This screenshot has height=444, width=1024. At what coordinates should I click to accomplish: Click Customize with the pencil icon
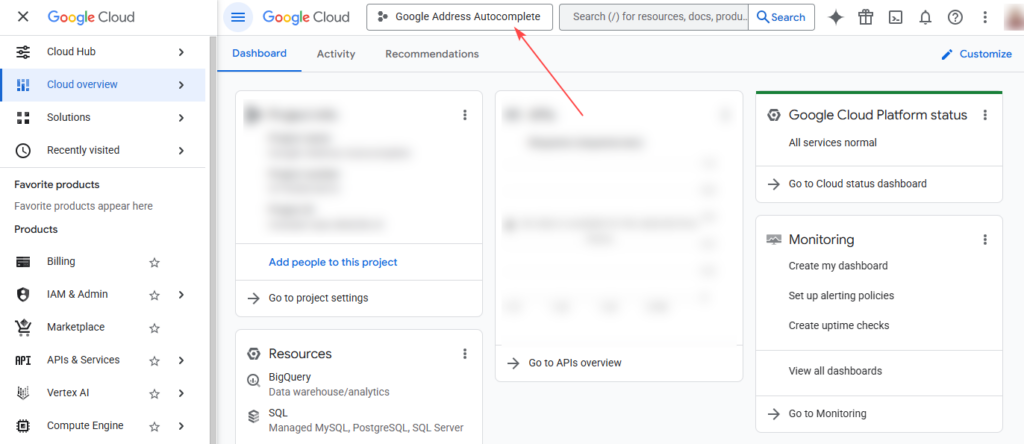click(976, 54)
